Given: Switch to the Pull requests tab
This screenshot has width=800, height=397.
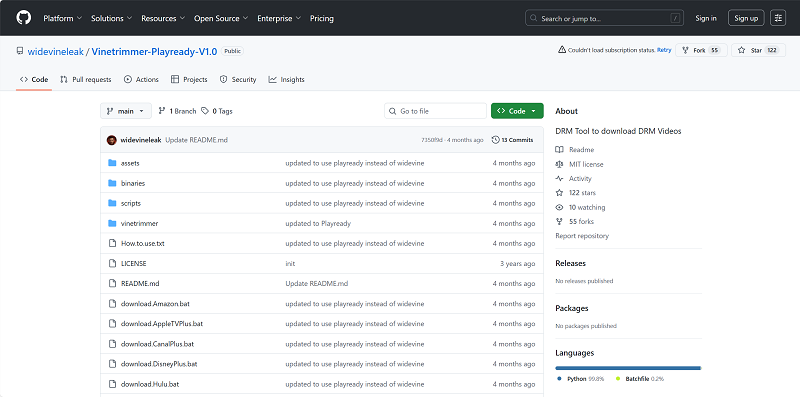Looking at the screenshot, I should point(85,80).
